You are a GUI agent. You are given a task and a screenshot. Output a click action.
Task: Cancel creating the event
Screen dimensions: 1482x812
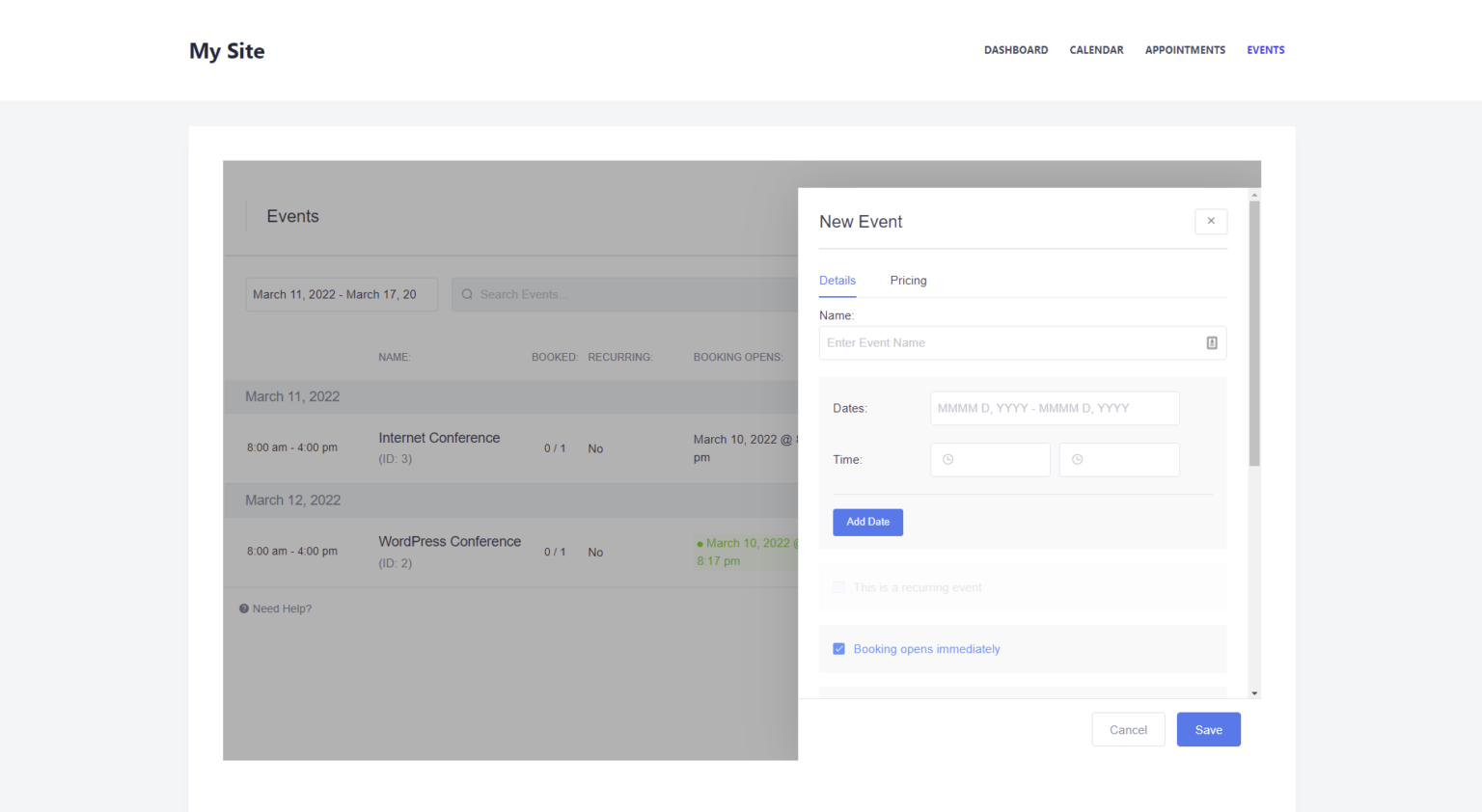tap(1128, 729)
